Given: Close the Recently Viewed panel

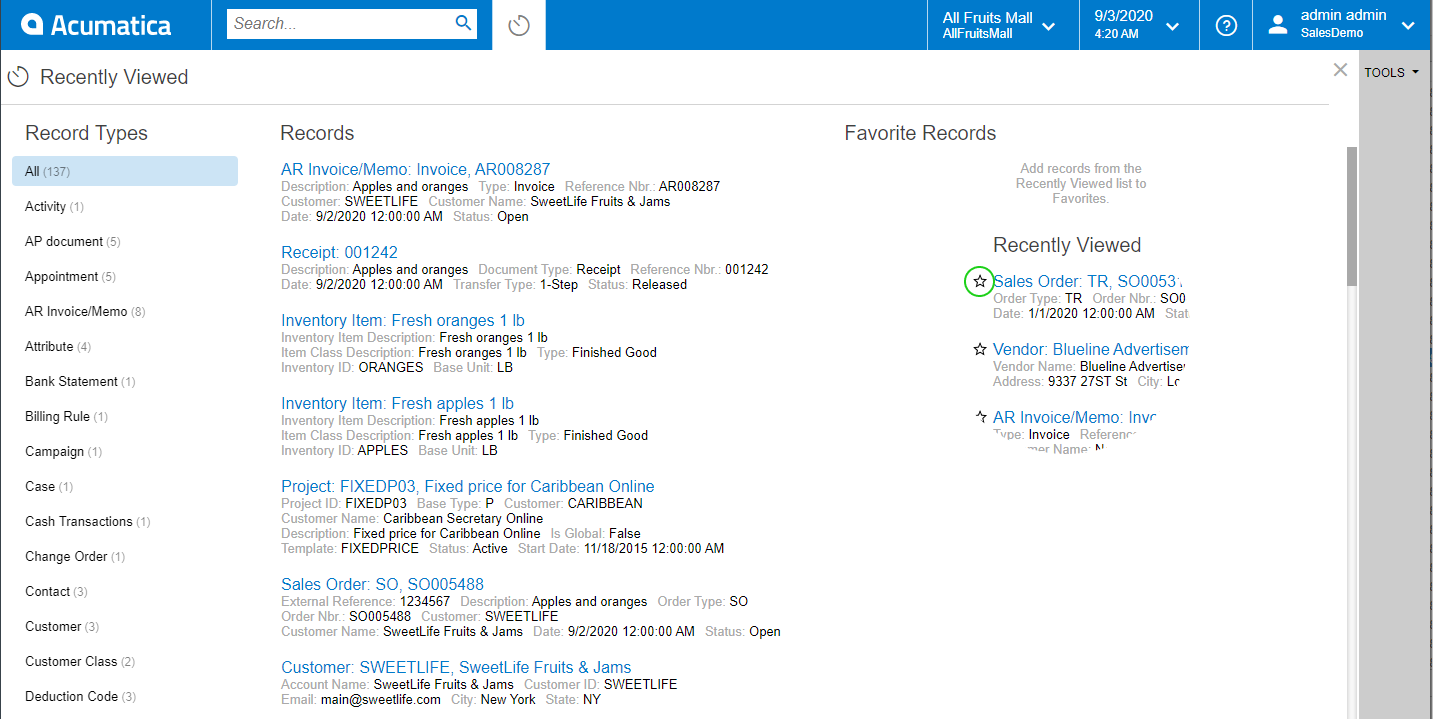Looking at the screenshot, I should [1340, 70].
